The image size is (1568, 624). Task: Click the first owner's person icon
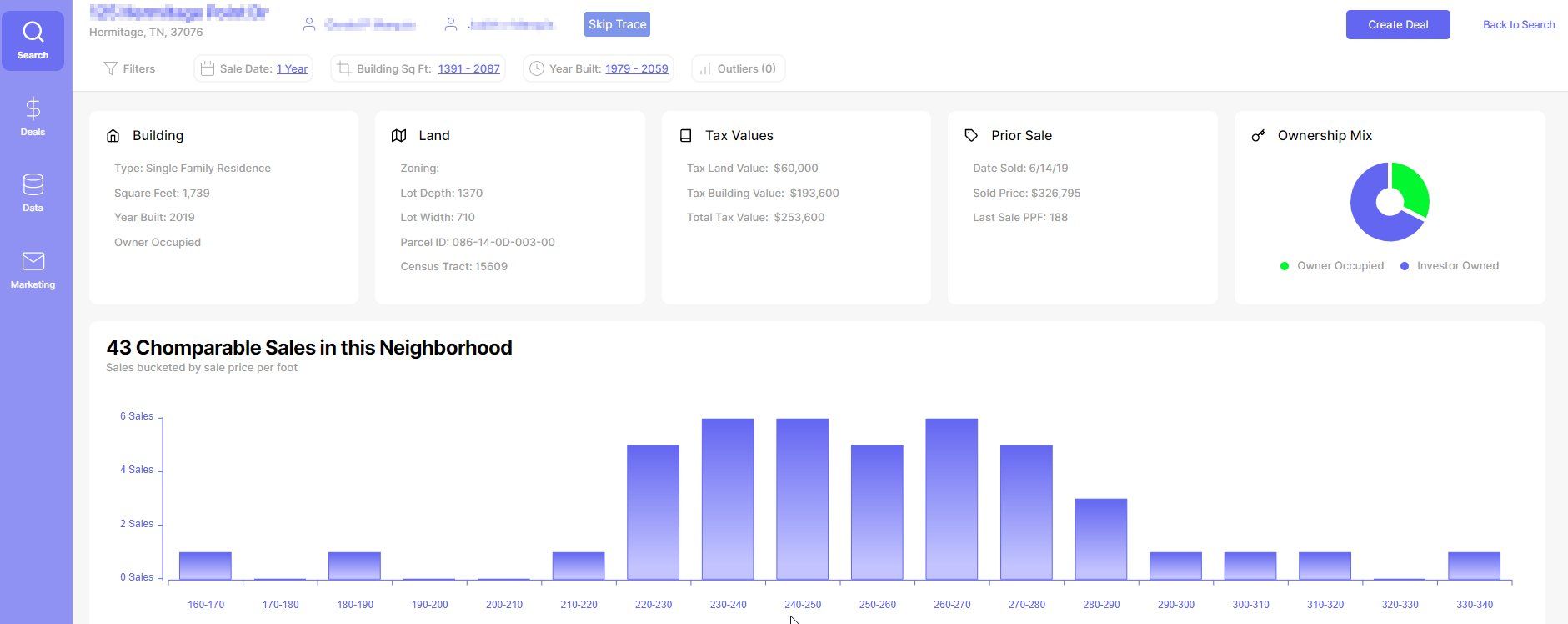tap(309, 24)
